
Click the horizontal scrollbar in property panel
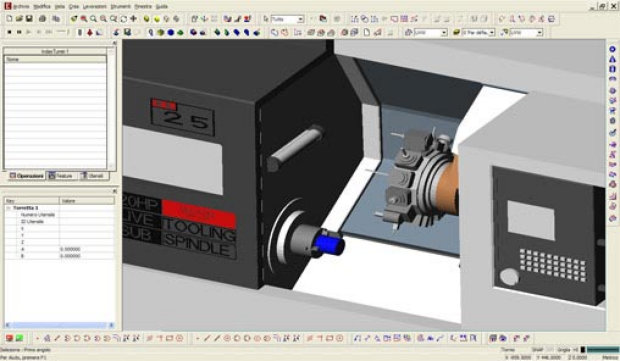[x=59, y=325]
